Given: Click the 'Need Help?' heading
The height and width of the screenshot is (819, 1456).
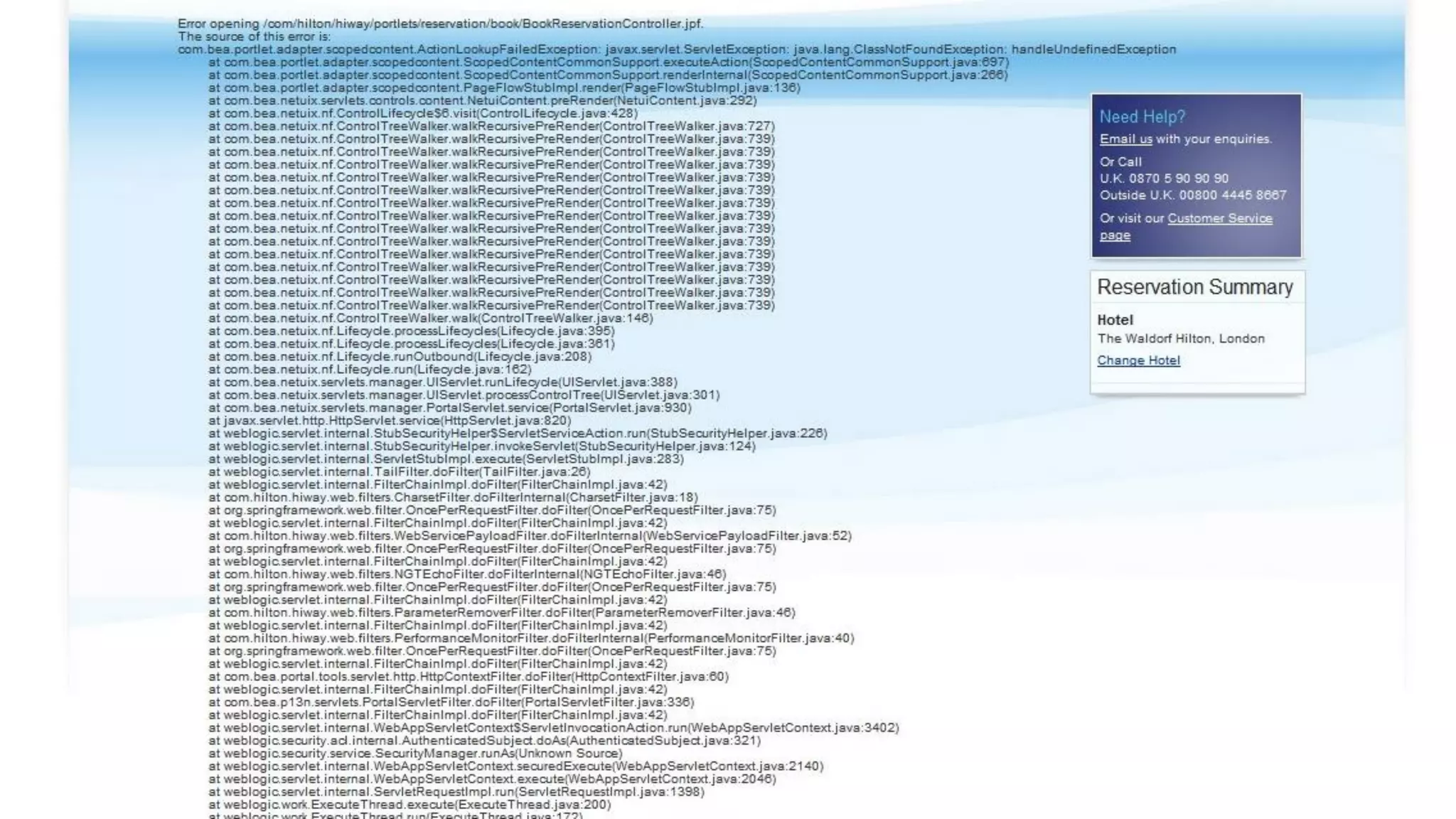Looking at the screenshot, I should (1142, 117).
